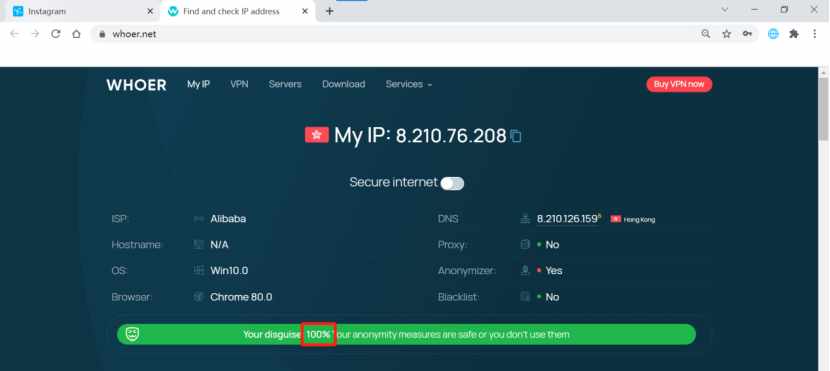830x371 pixels.
Task: Click the Your disguise 100% green bar
Action: point(406,334)
